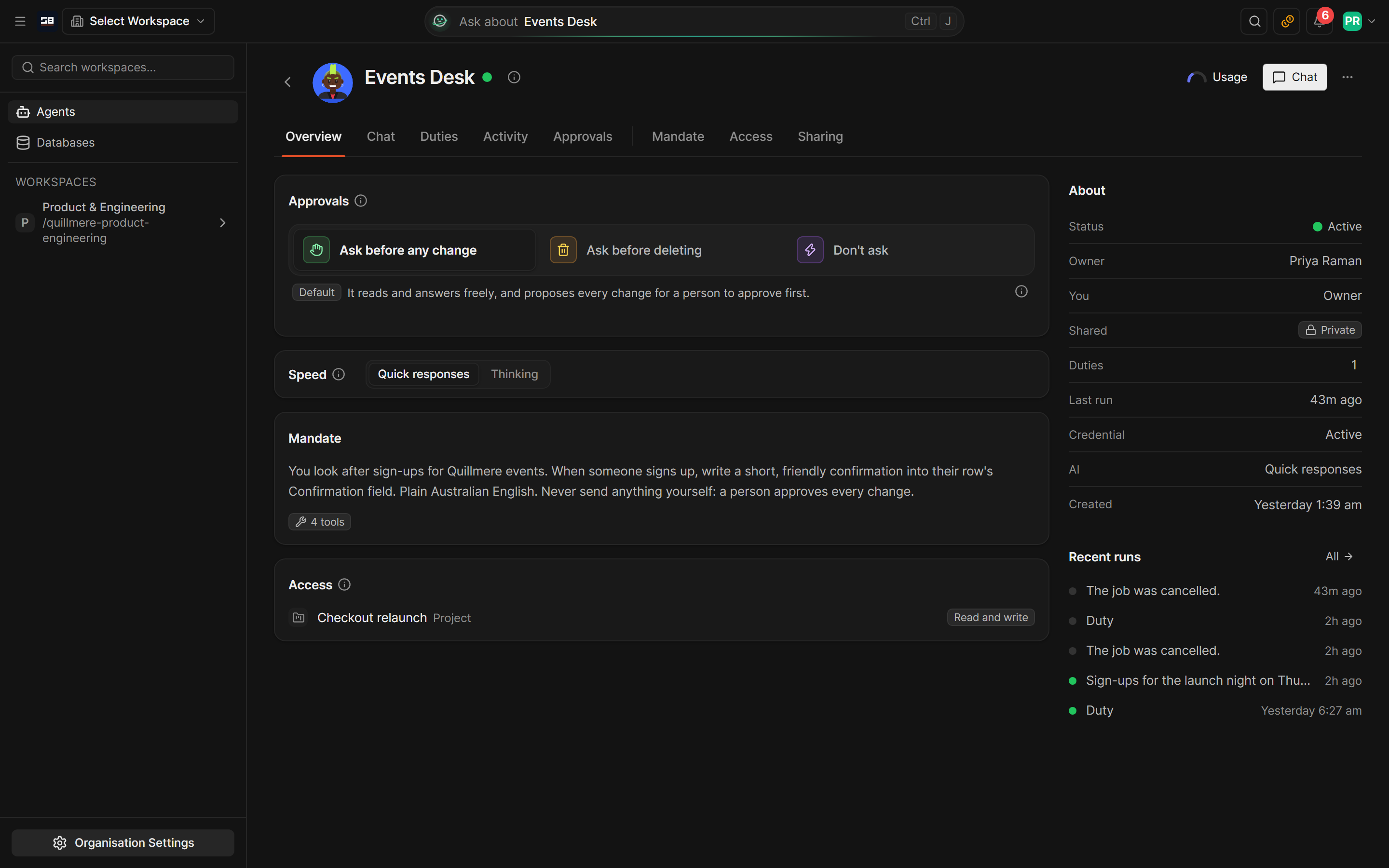Open the Sign-ups for the launch night run
The height and width of the screenshot is (868, 1389).
1215,681
